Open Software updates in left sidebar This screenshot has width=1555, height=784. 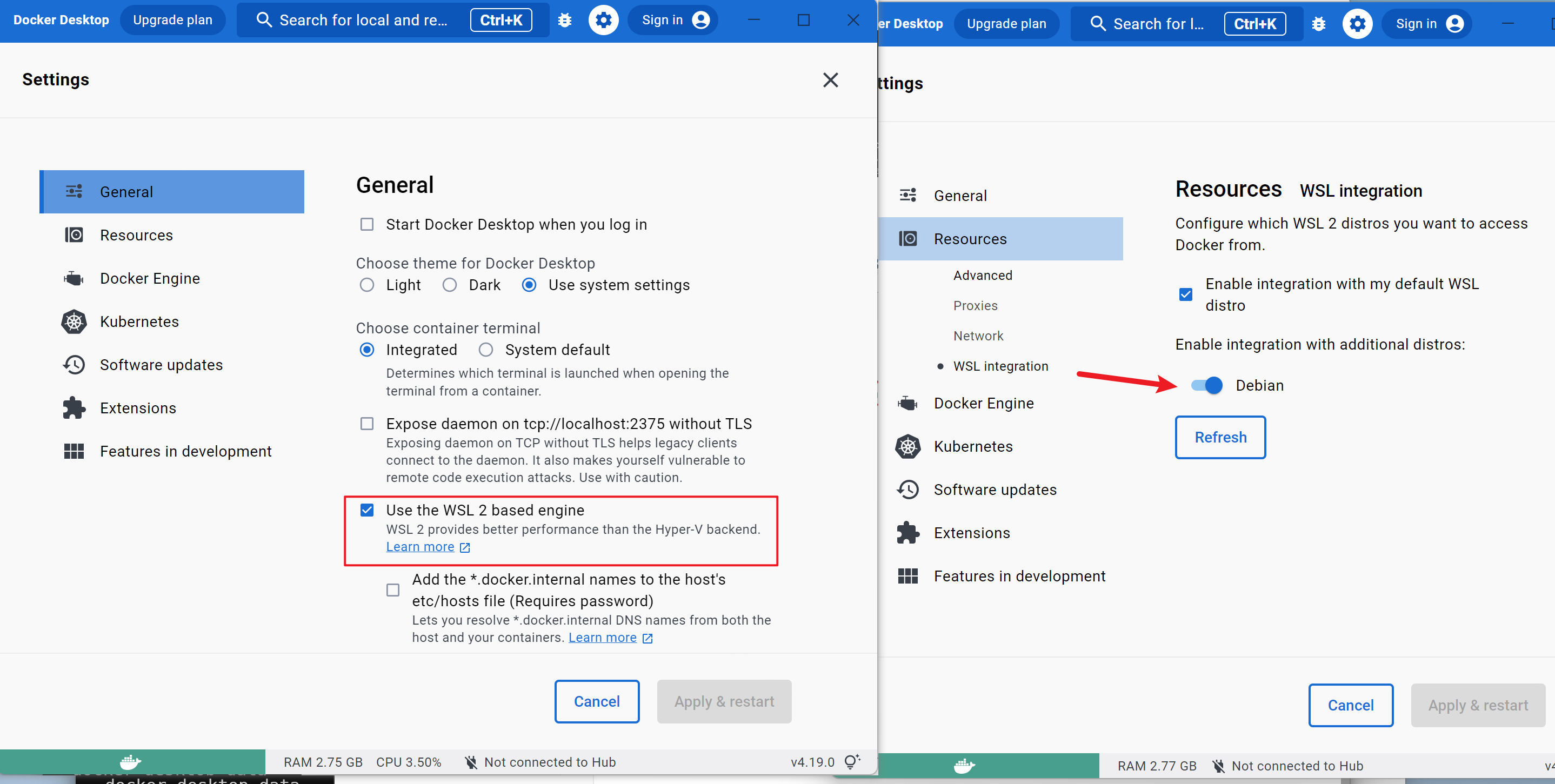coord(161,365)
